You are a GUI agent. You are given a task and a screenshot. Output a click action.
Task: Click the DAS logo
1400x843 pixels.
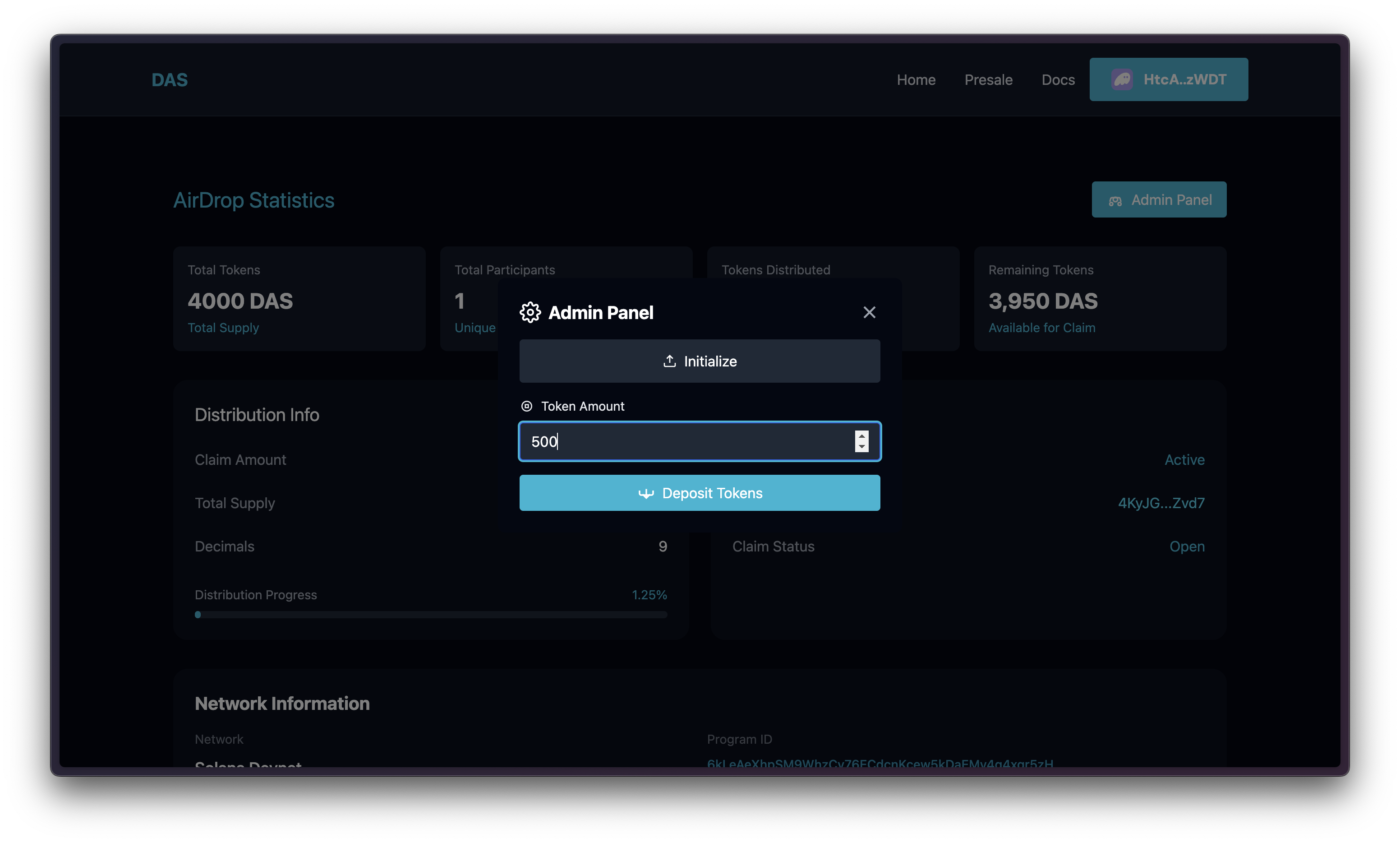[169, 80]
